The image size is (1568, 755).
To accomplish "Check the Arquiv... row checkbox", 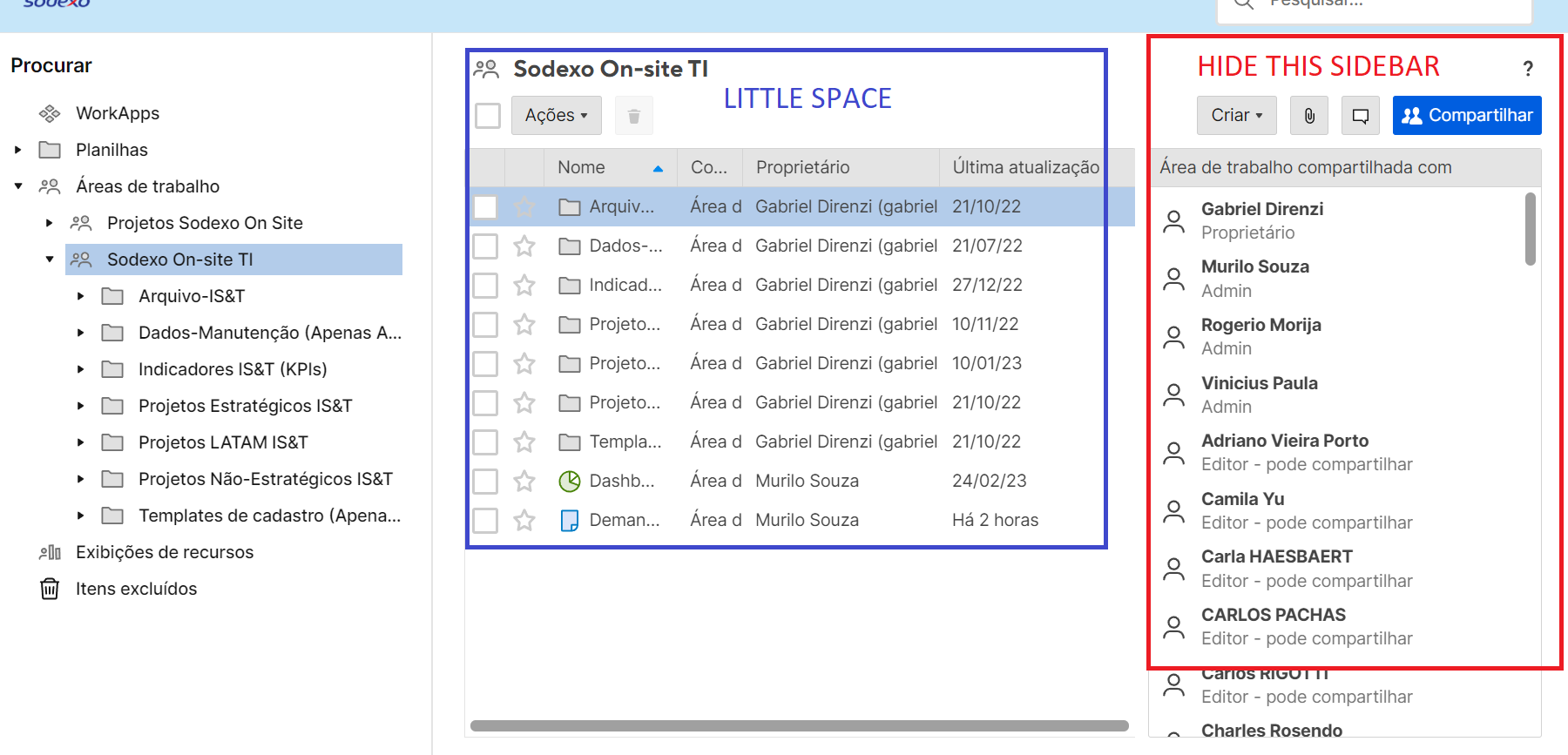I will pyautogui.click(x=485, y=206).
